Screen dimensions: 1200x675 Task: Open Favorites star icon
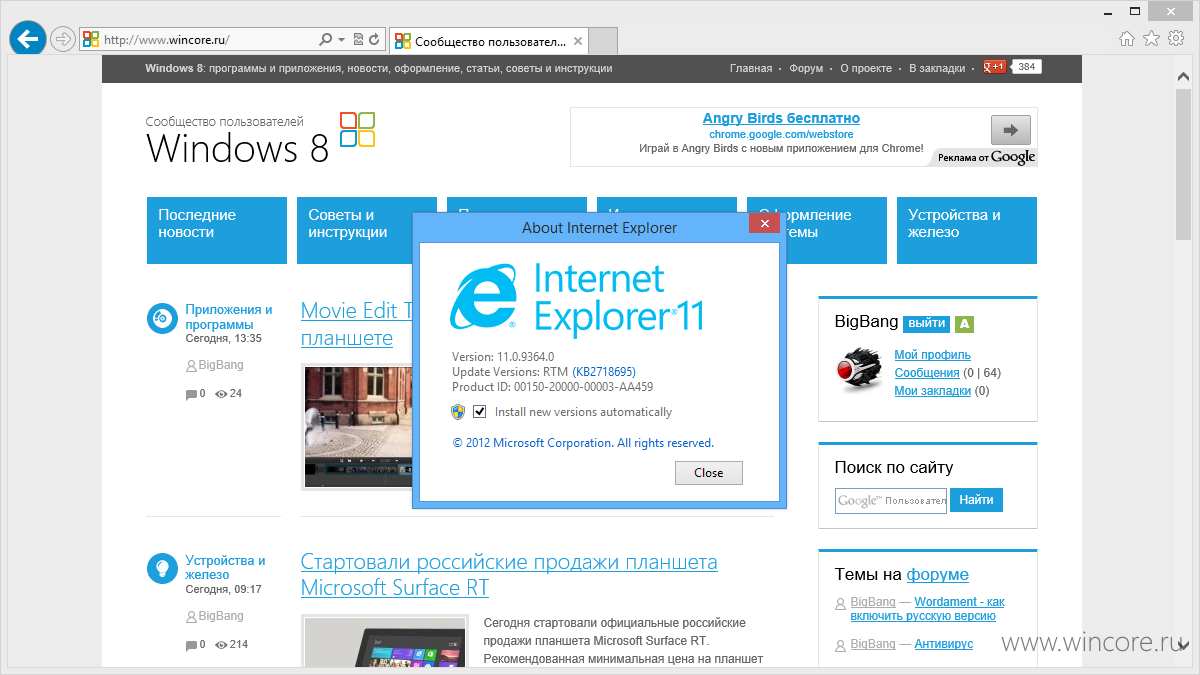[1151, 39]
